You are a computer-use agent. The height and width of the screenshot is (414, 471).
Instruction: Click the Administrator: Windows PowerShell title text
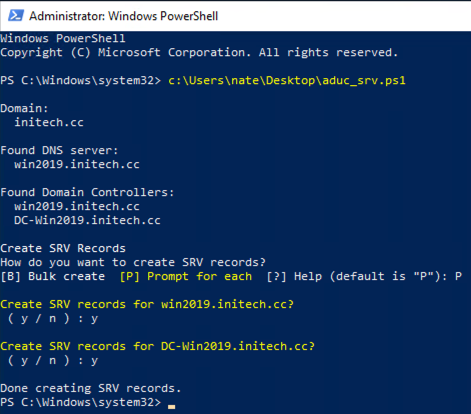[x=124, y=16]
